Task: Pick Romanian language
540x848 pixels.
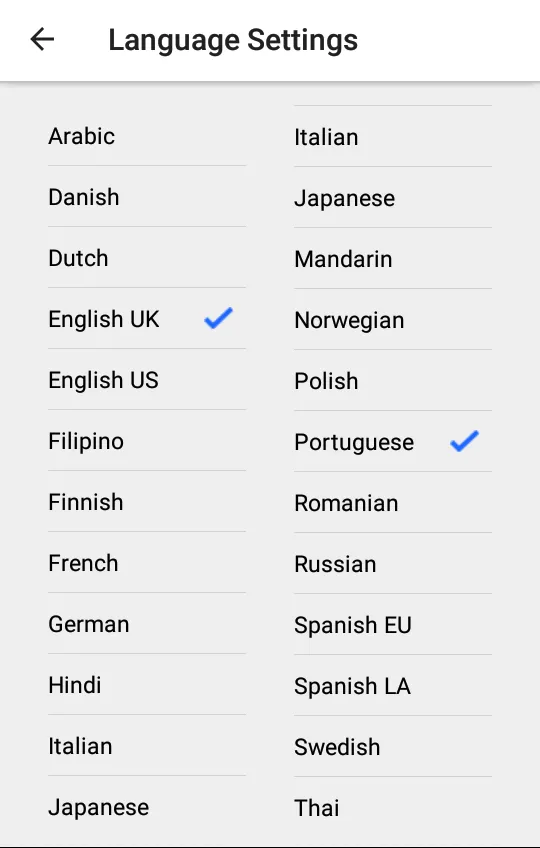Action: point(393,503)
